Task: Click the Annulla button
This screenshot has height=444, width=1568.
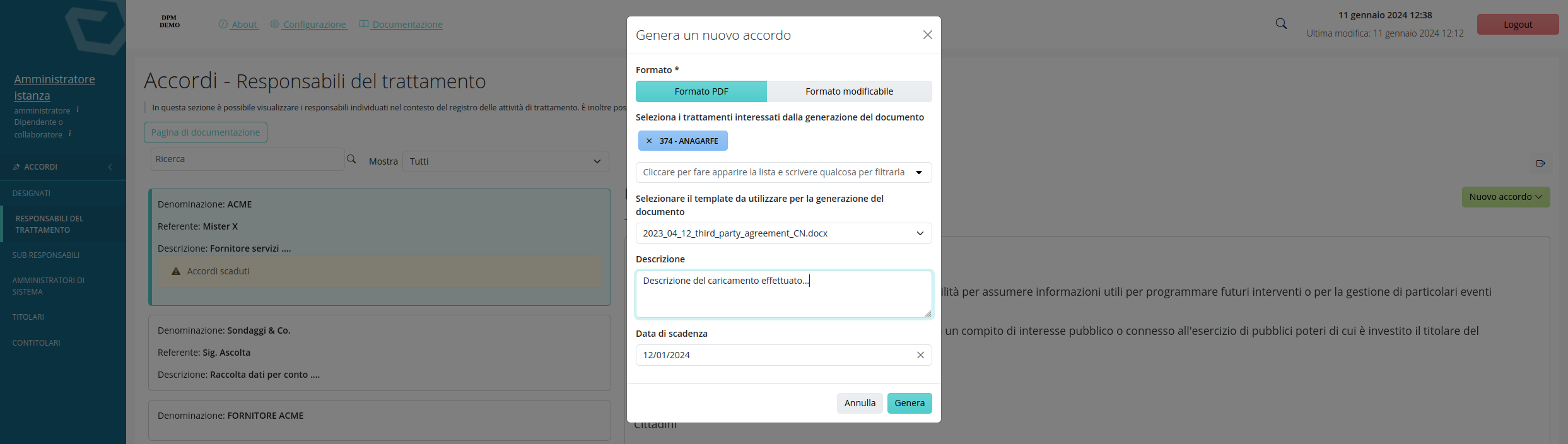Action: (860, 403)
